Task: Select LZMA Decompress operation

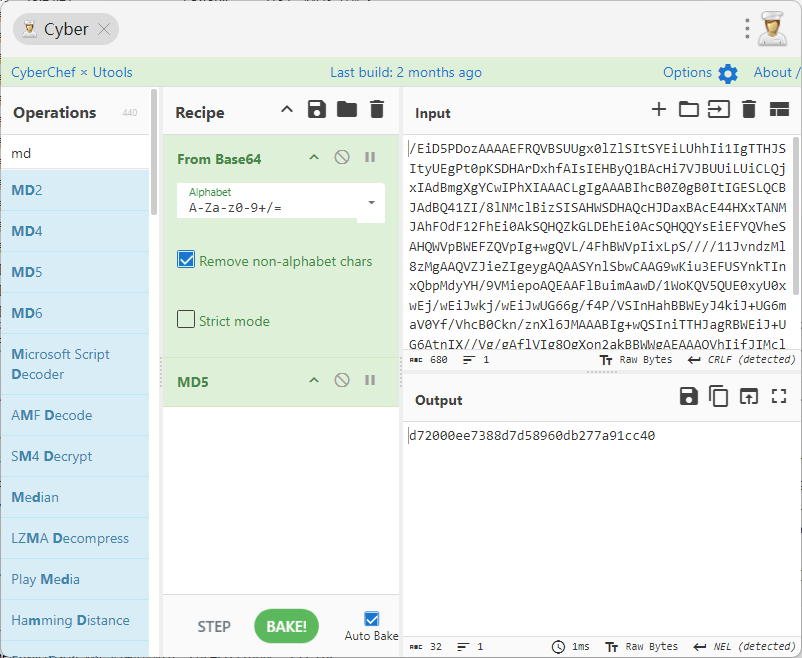Action: 75,538
